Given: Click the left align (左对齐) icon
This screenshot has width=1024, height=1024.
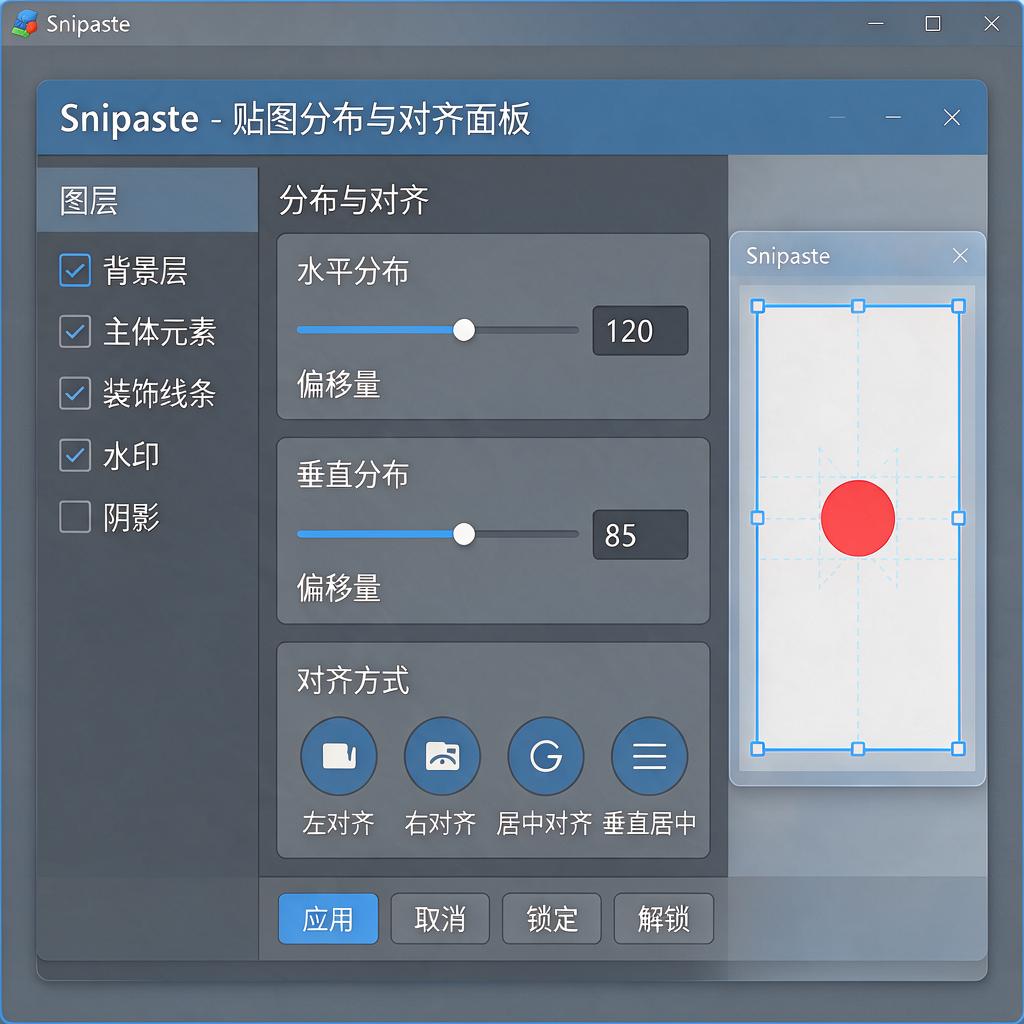Looking at the screenshot, I should (x=338, y=756).
